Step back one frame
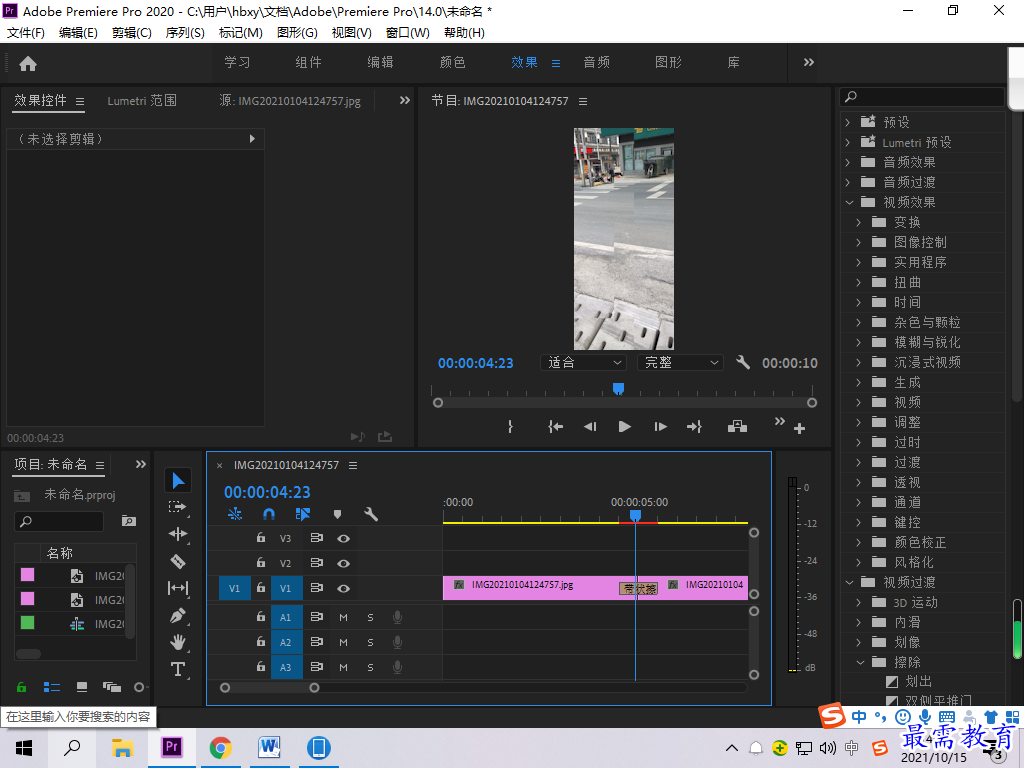 click(590, 426)
